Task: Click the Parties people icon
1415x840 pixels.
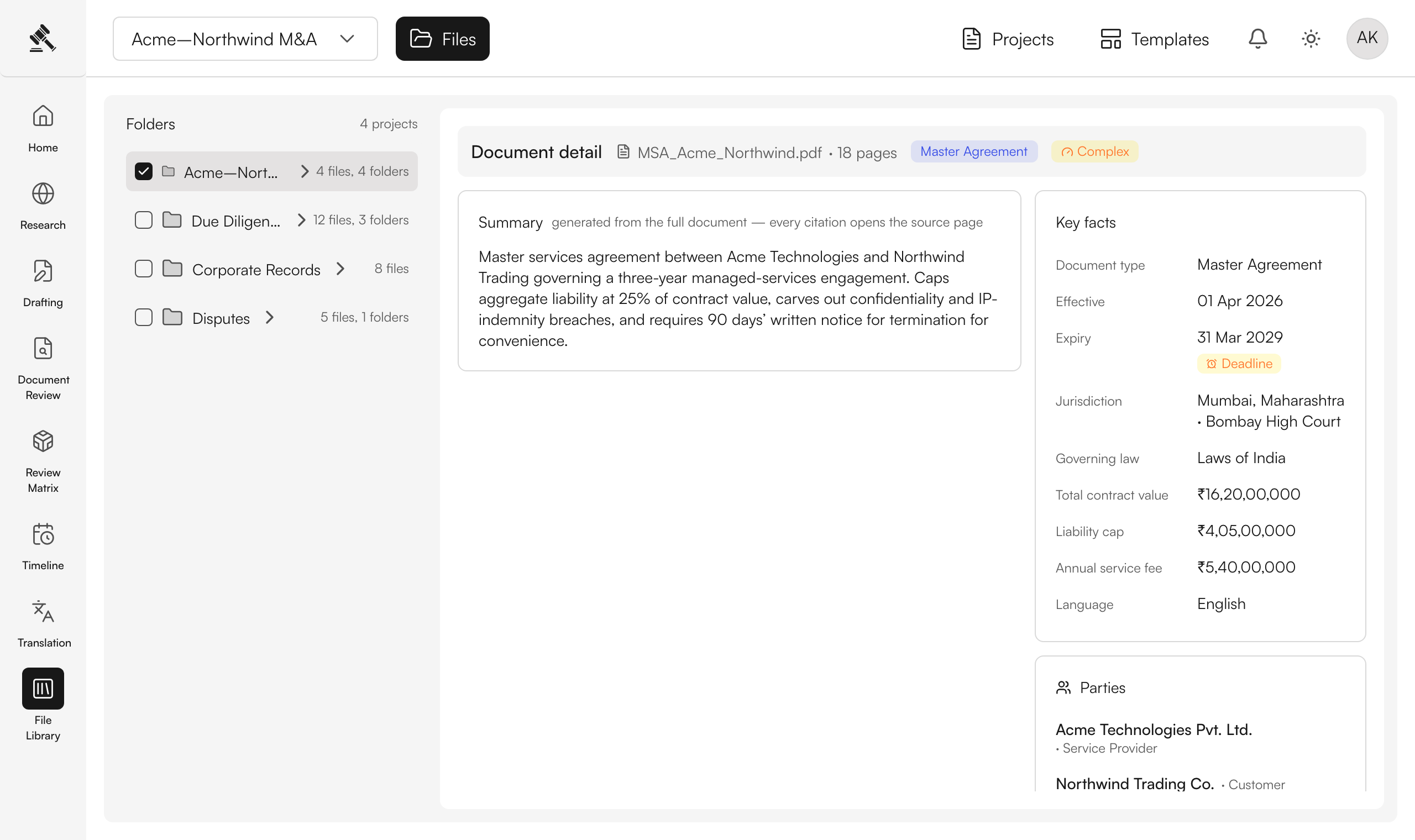Action: pos(1063,687)
